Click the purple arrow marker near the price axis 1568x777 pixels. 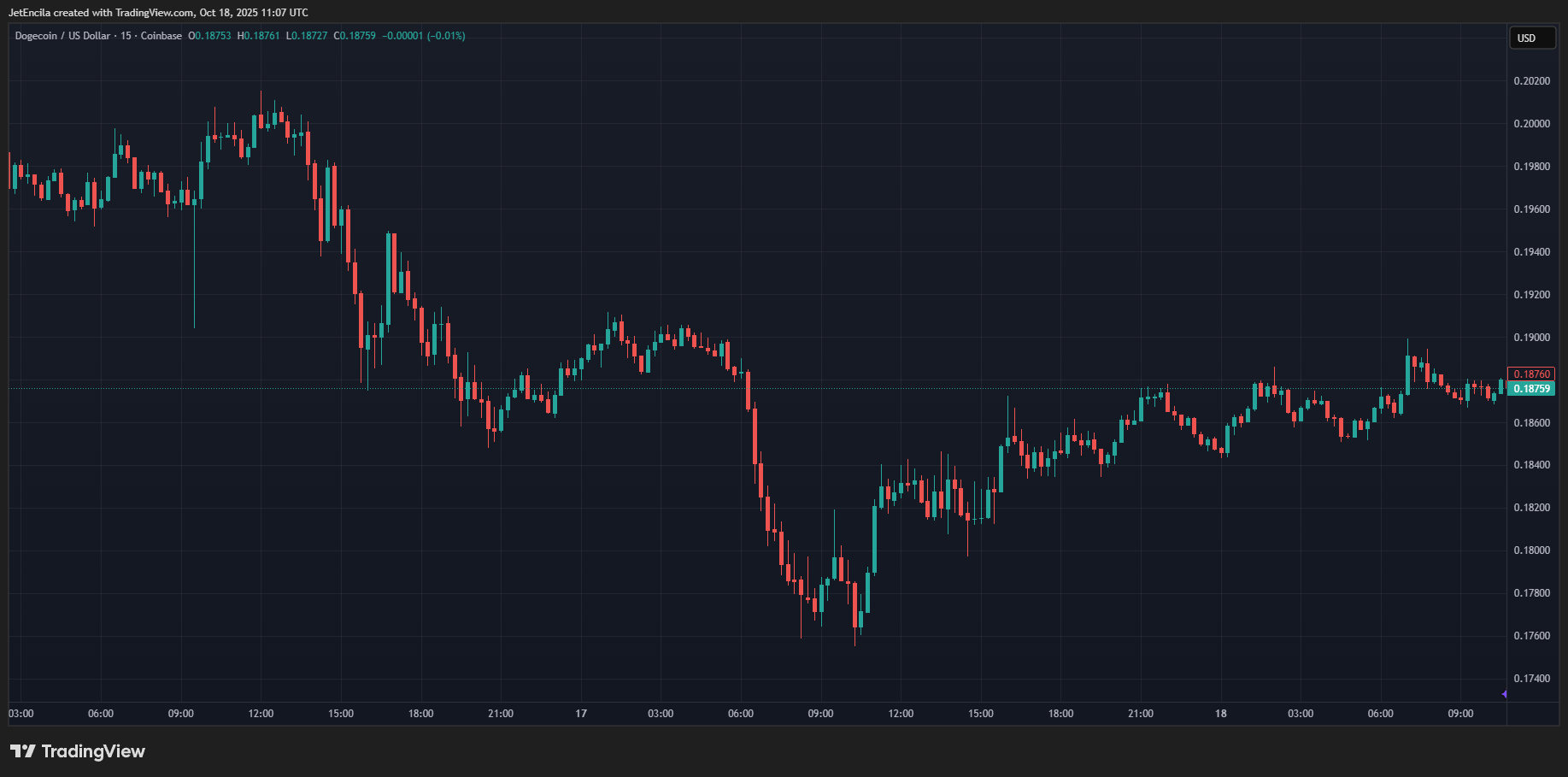click(1504, 694)
